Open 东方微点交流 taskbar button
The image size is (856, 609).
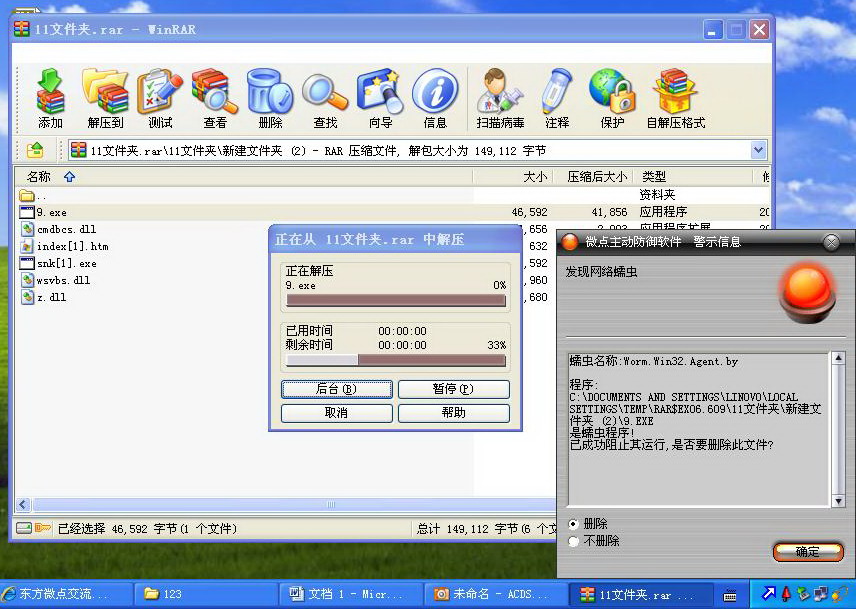(66, 594)
